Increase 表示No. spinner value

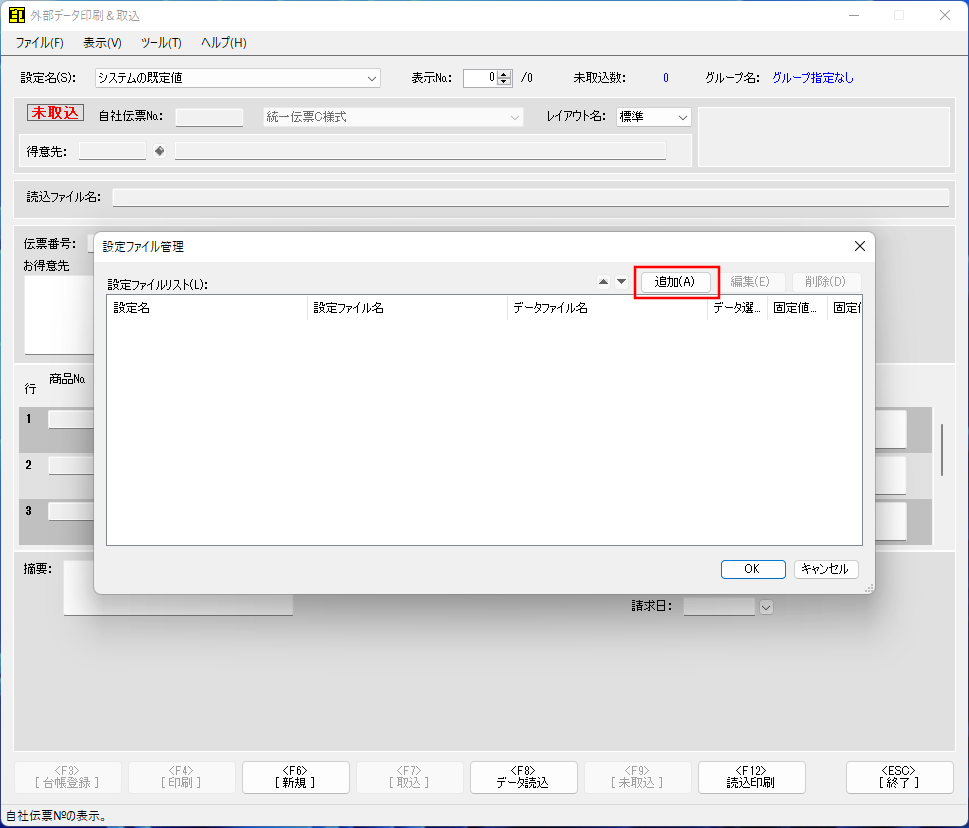click(504, 74)
